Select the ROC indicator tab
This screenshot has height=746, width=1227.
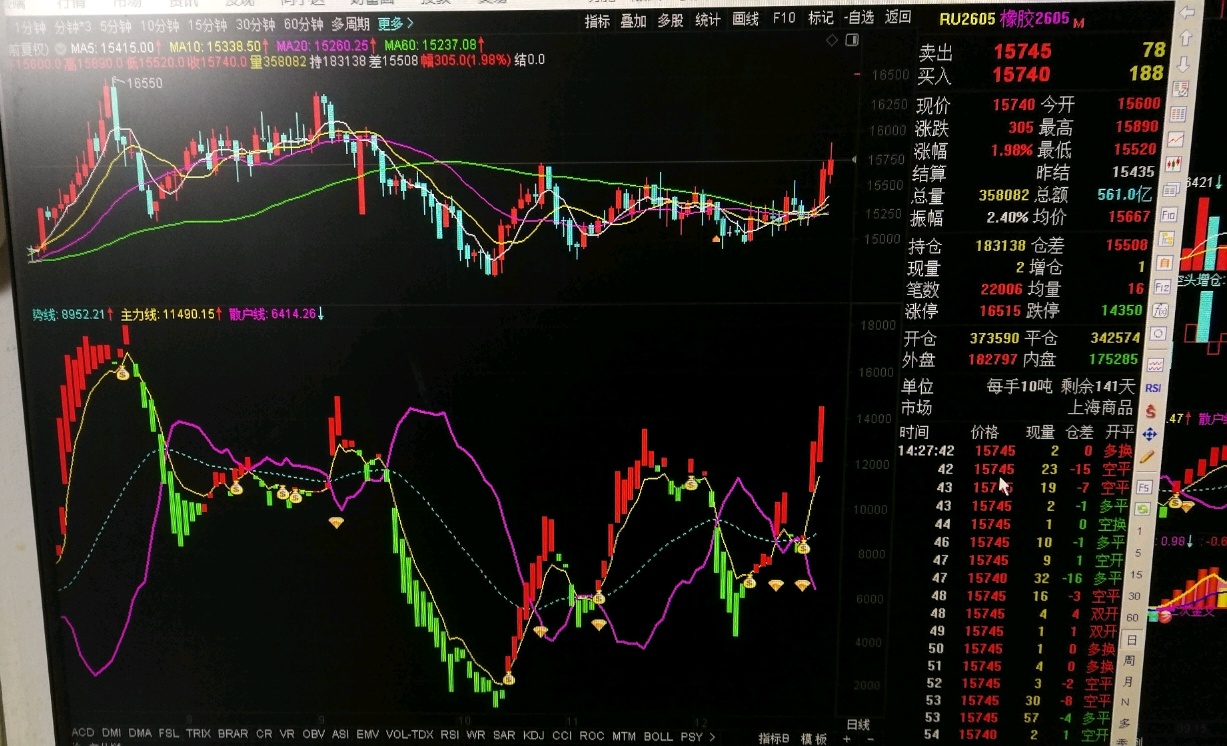[592, 736]
